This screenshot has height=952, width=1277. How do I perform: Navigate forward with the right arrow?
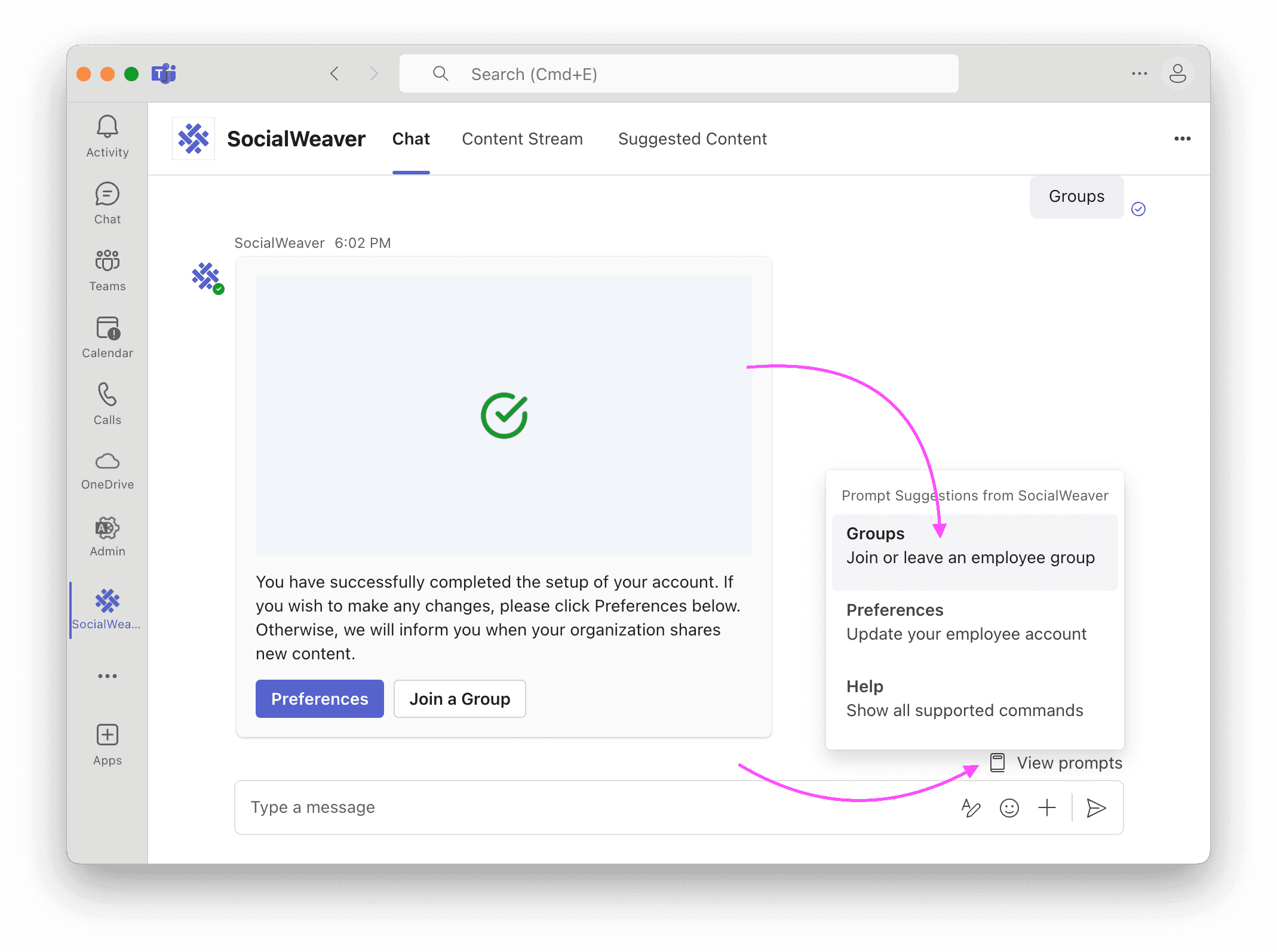(374, 73)
